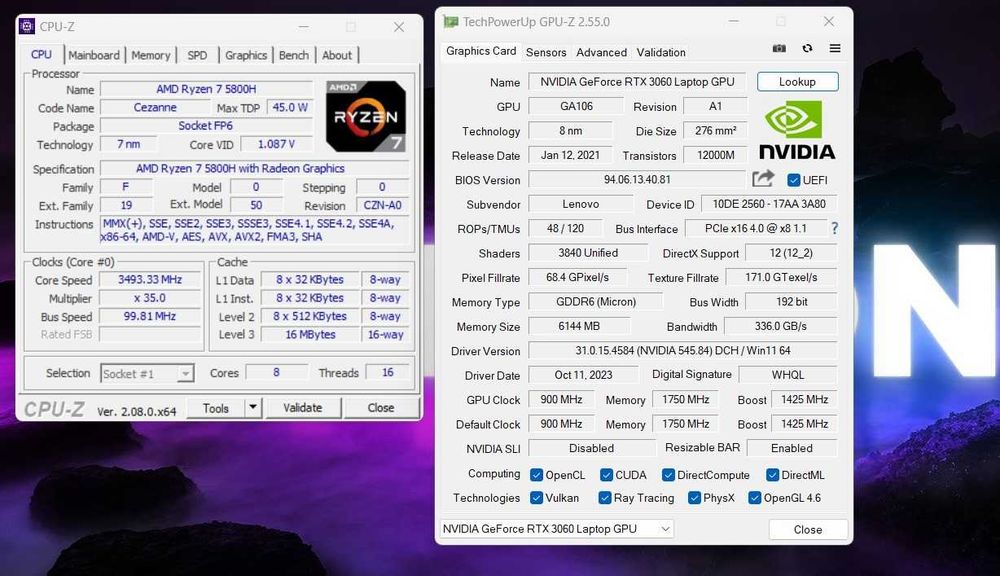Switch to the Sensors tab in GPU-Z
This screenshot has height=576, width=1000.
[x=546, y=52]
